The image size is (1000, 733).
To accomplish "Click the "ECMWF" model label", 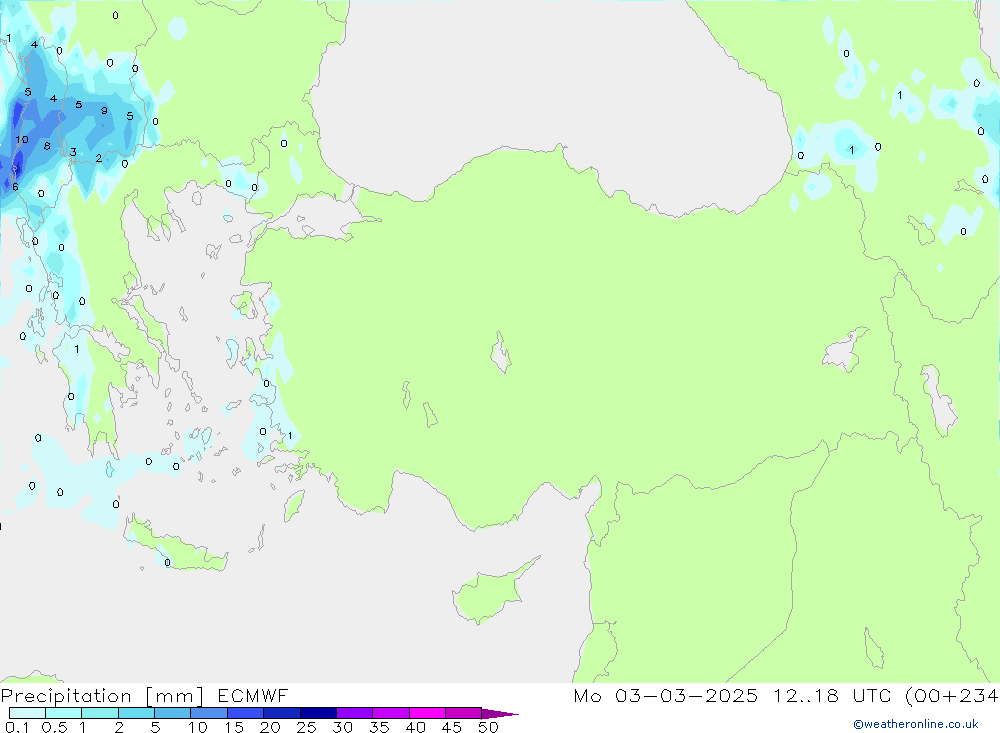I will pyautogui.click(x=253, y=695).
